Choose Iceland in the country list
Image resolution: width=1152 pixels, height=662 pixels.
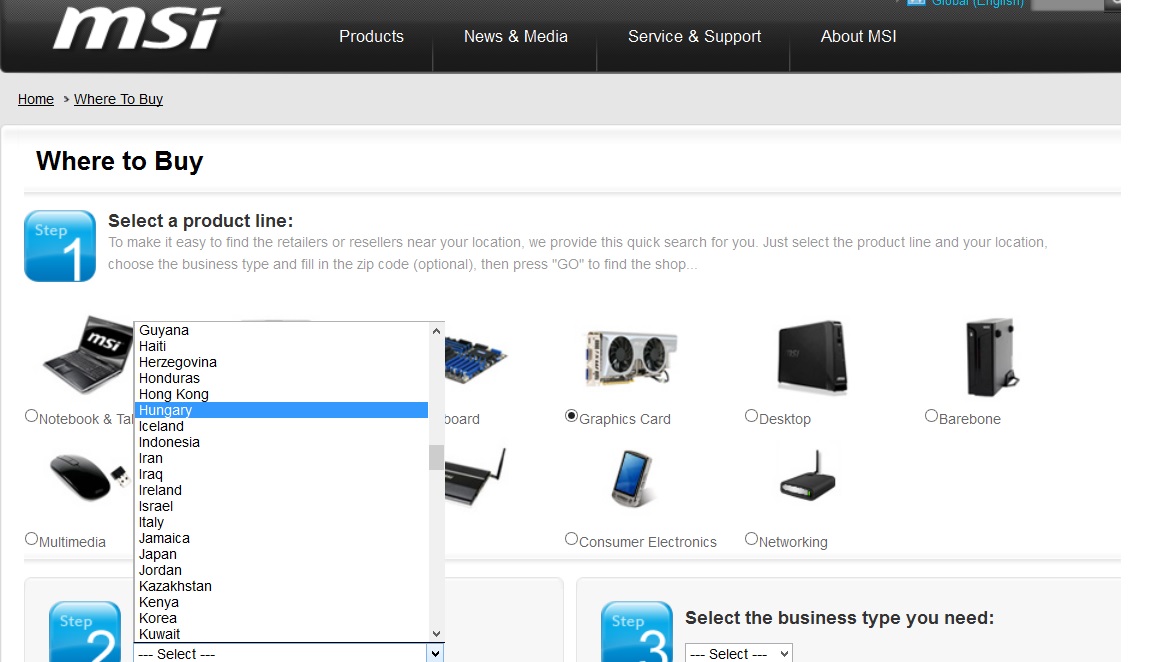click(281, 426)
